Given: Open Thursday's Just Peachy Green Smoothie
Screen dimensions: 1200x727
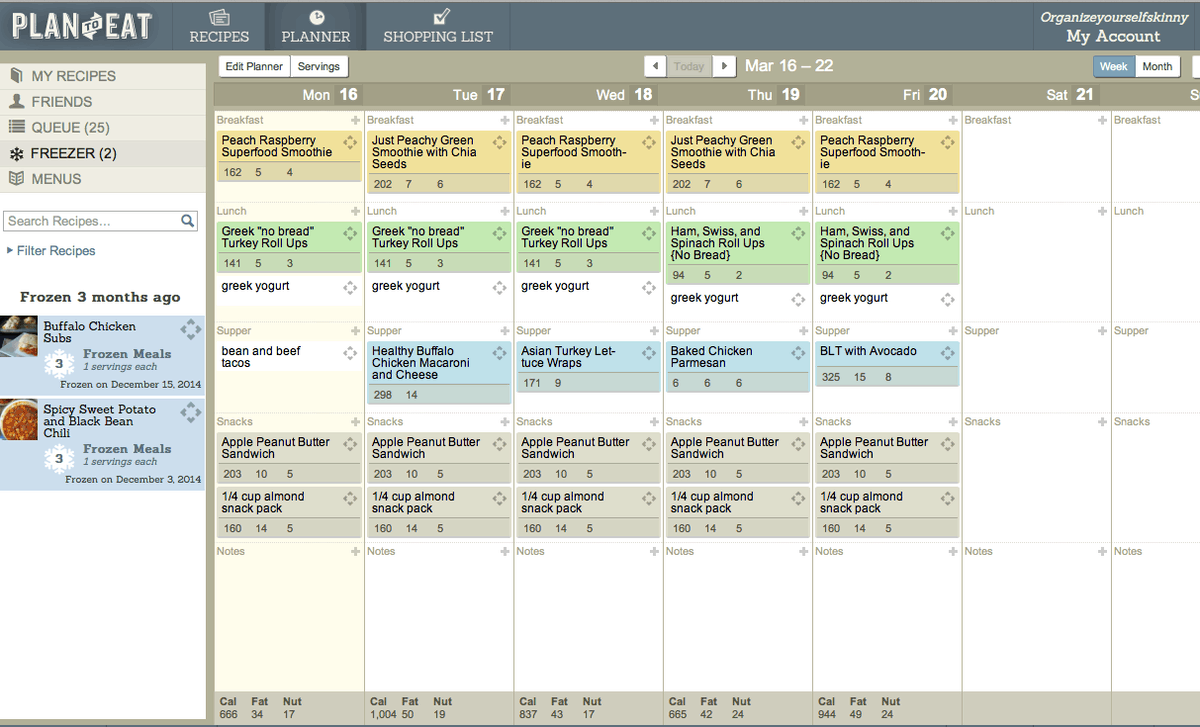Looking at the screenshot, I should coord(721,152).
